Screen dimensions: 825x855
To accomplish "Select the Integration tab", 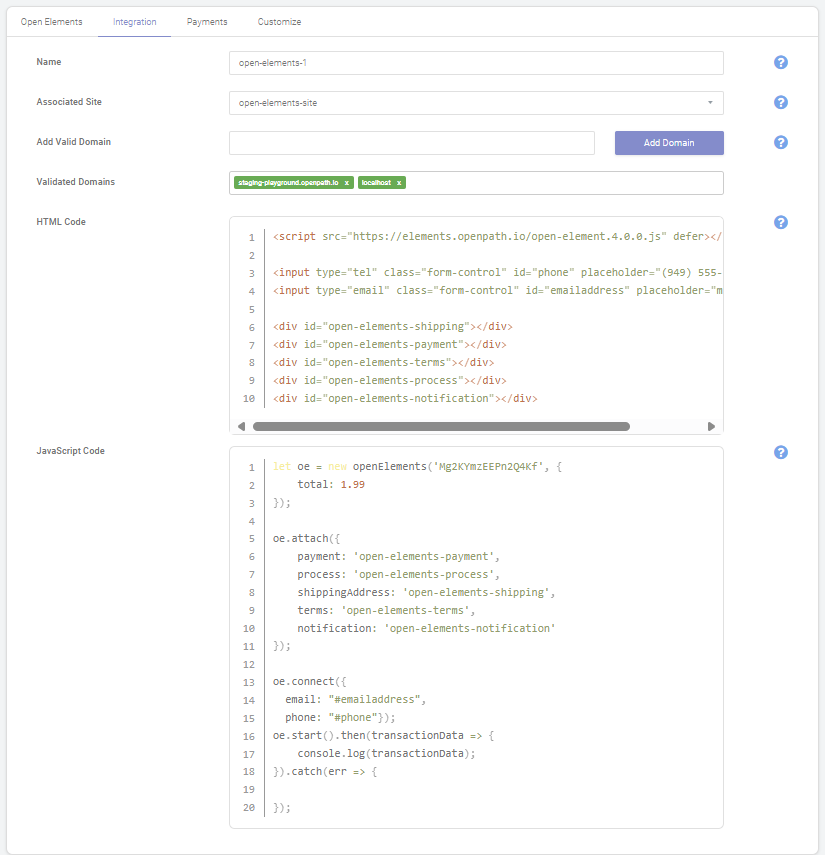I will tap(135, 22).
